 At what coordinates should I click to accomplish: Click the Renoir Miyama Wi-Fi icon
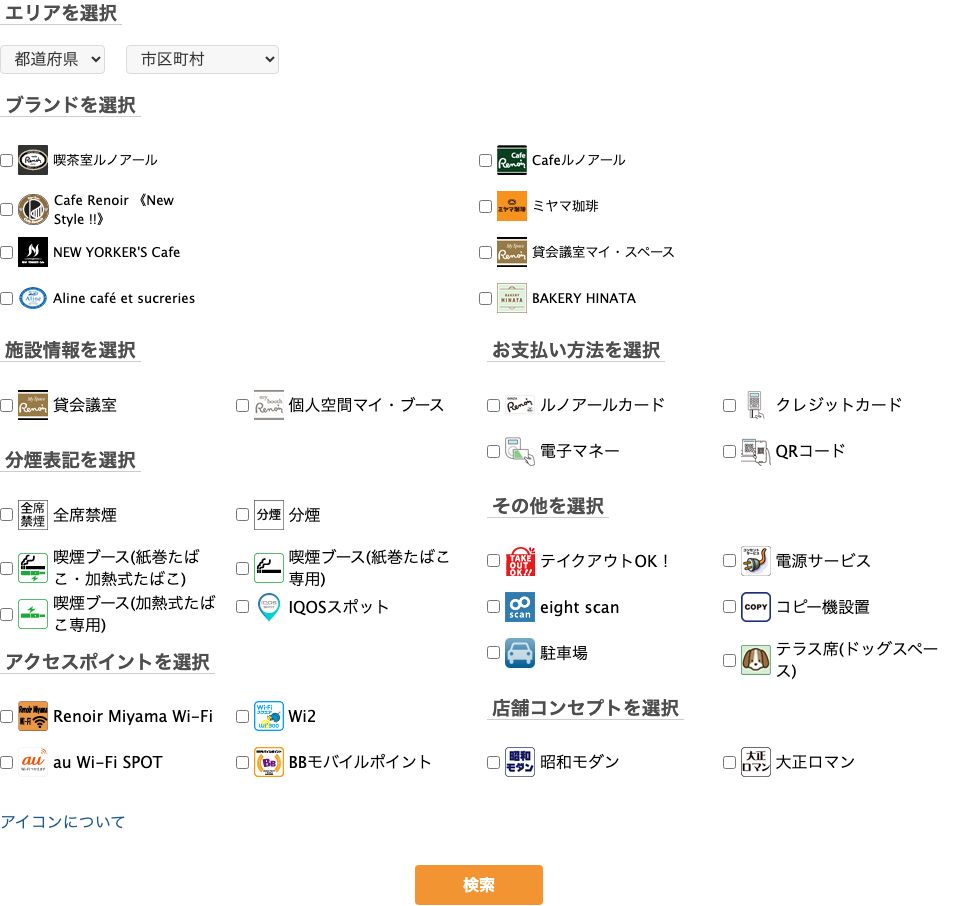(x=33, y=716)
